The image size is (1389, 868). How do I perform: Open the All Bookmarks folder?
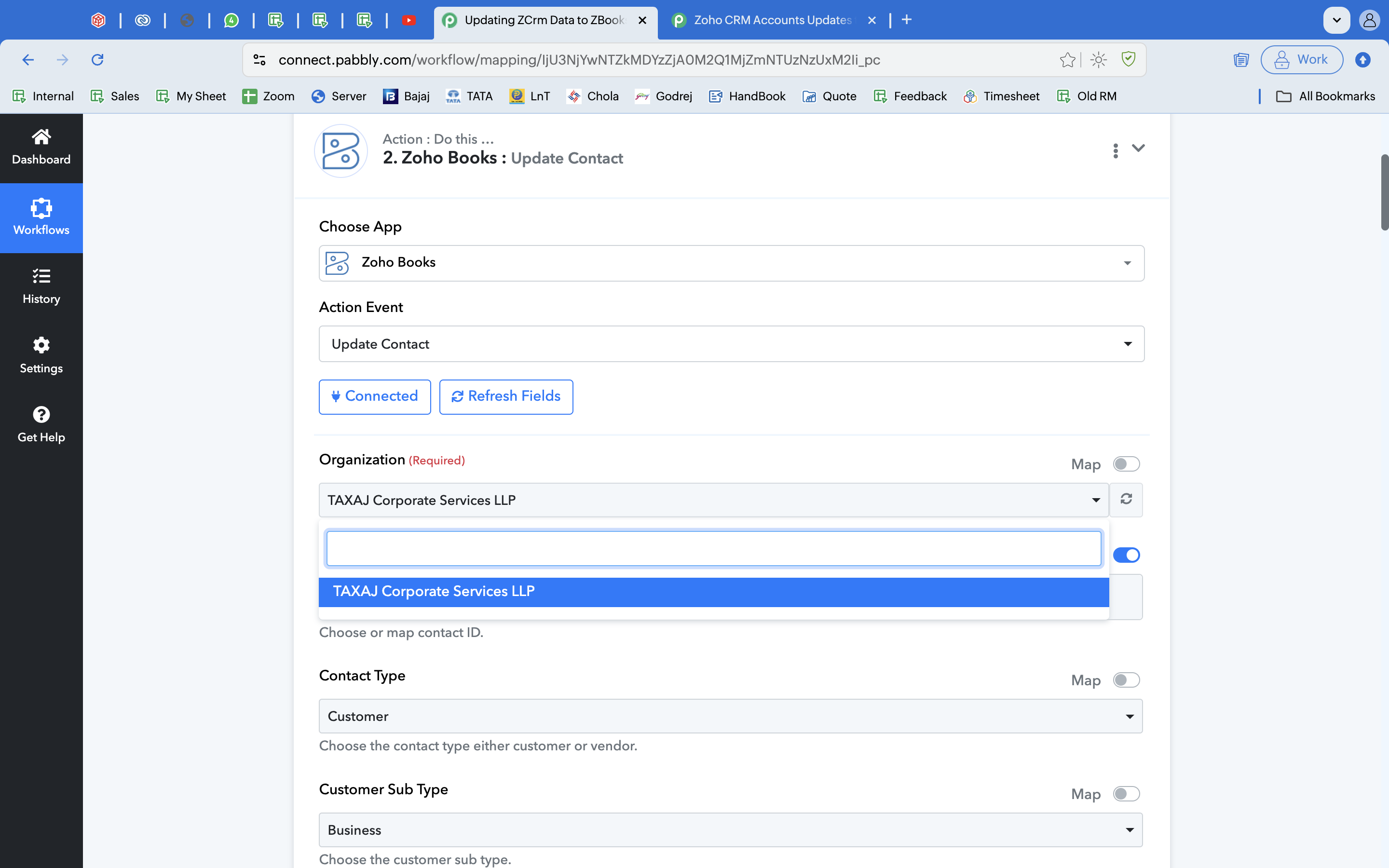pos(1325,96)
